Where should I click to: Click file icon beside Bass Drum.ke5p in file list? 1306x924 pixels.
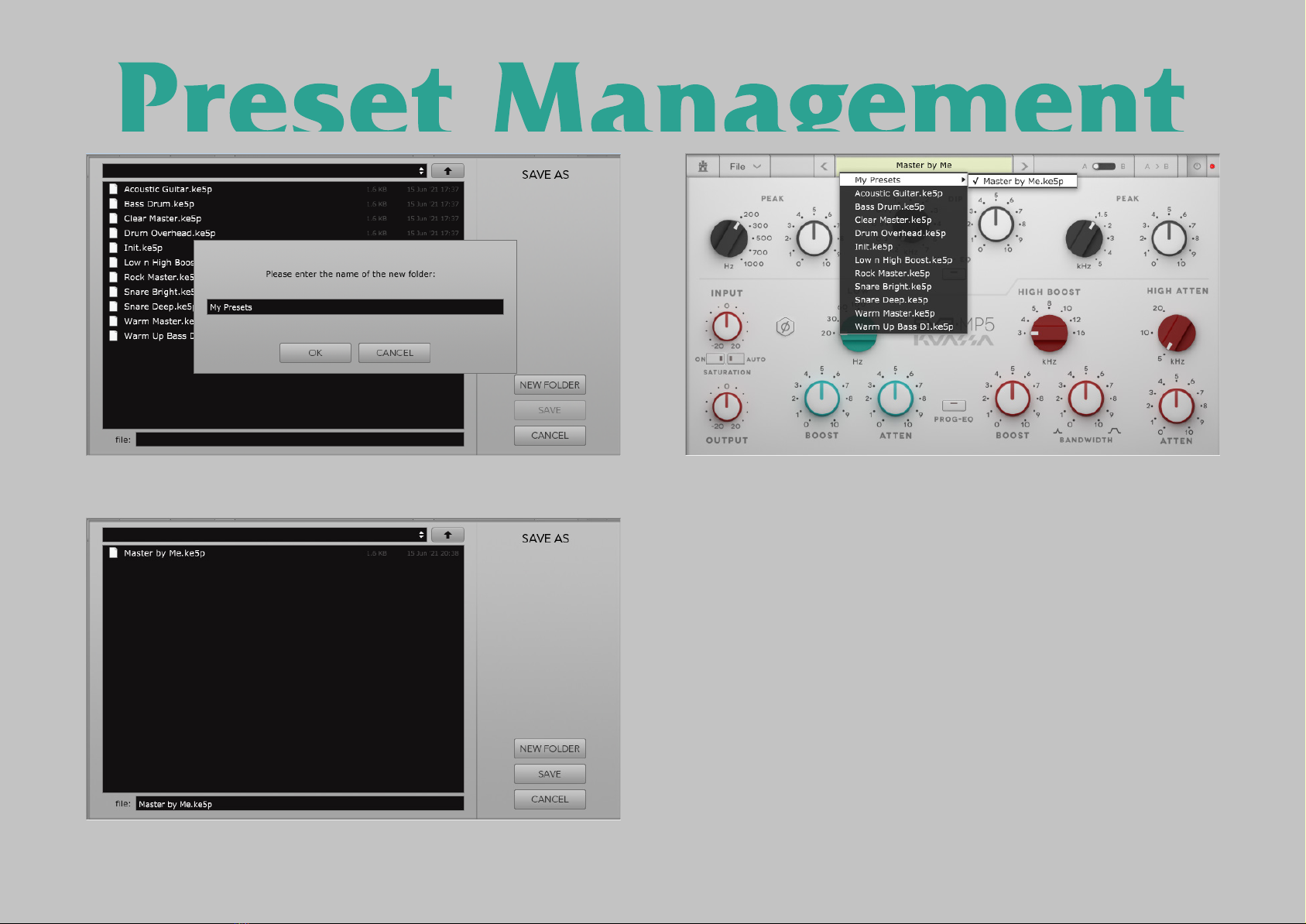point(113,204)
